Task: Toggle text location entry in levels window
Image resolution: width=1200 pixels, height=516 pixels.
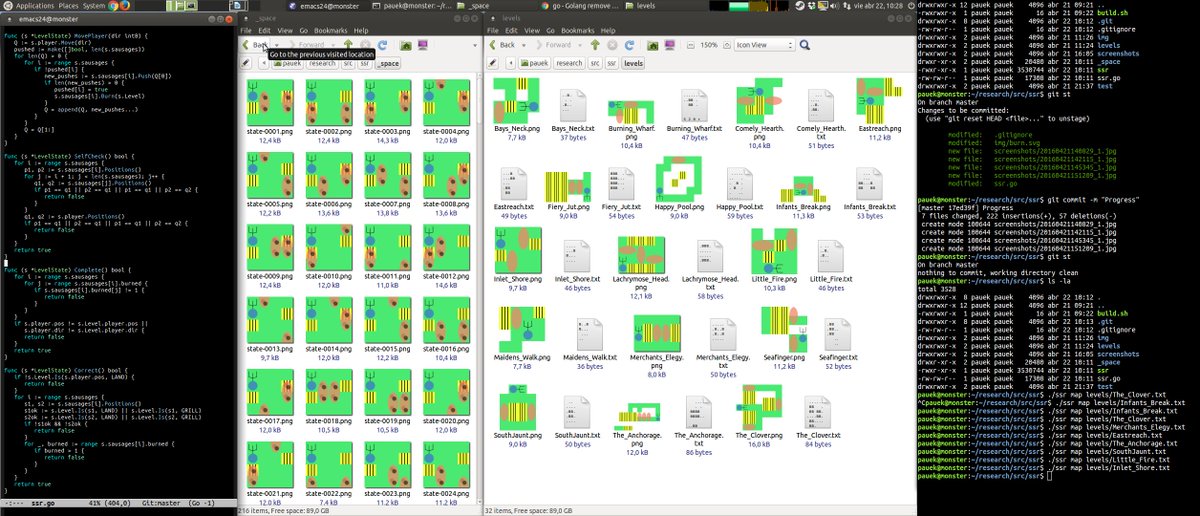Action: point(492,63)
